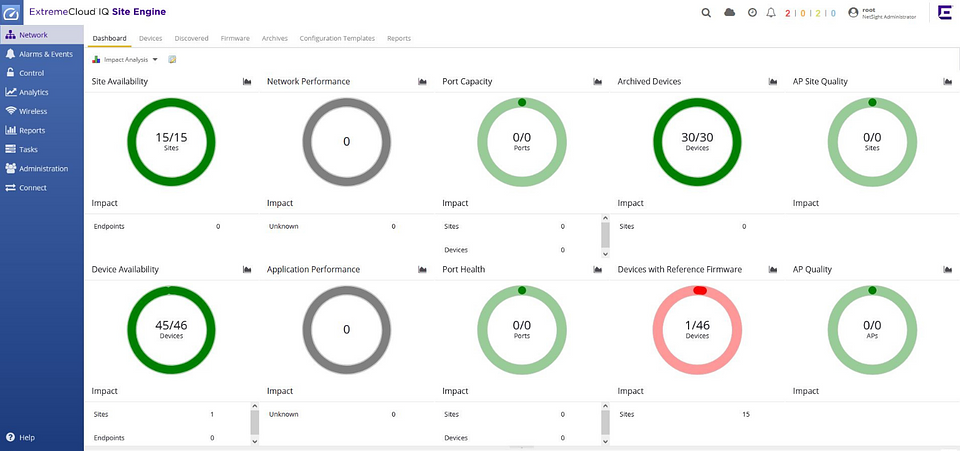Click the red critical alarm count
This screenshot has width=960, height=451.
[x=788, y=13]
